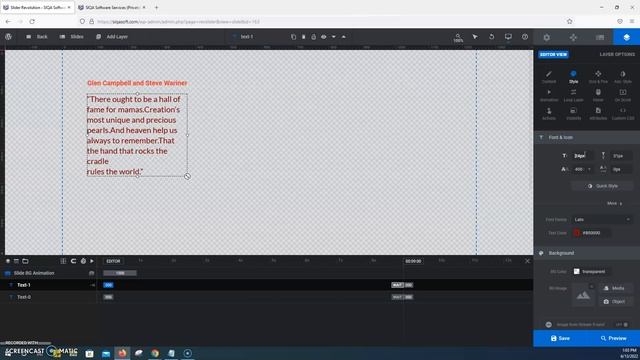This screenshot has width=640, height=360.
Task: Click the Quick Style button
Action: pos(602,186)
